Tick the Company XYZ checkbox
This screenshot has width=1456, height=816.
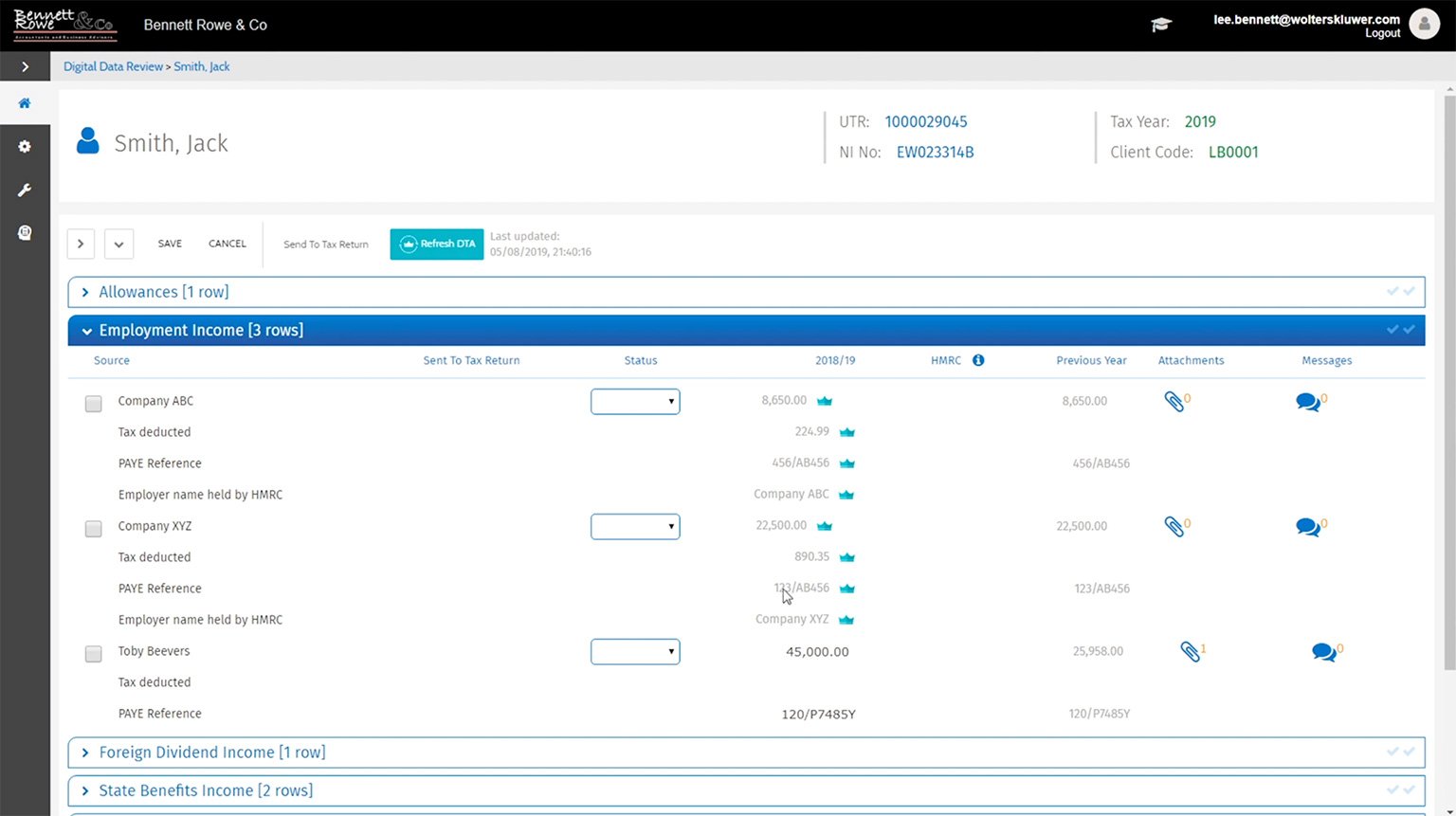click(93, 529)
